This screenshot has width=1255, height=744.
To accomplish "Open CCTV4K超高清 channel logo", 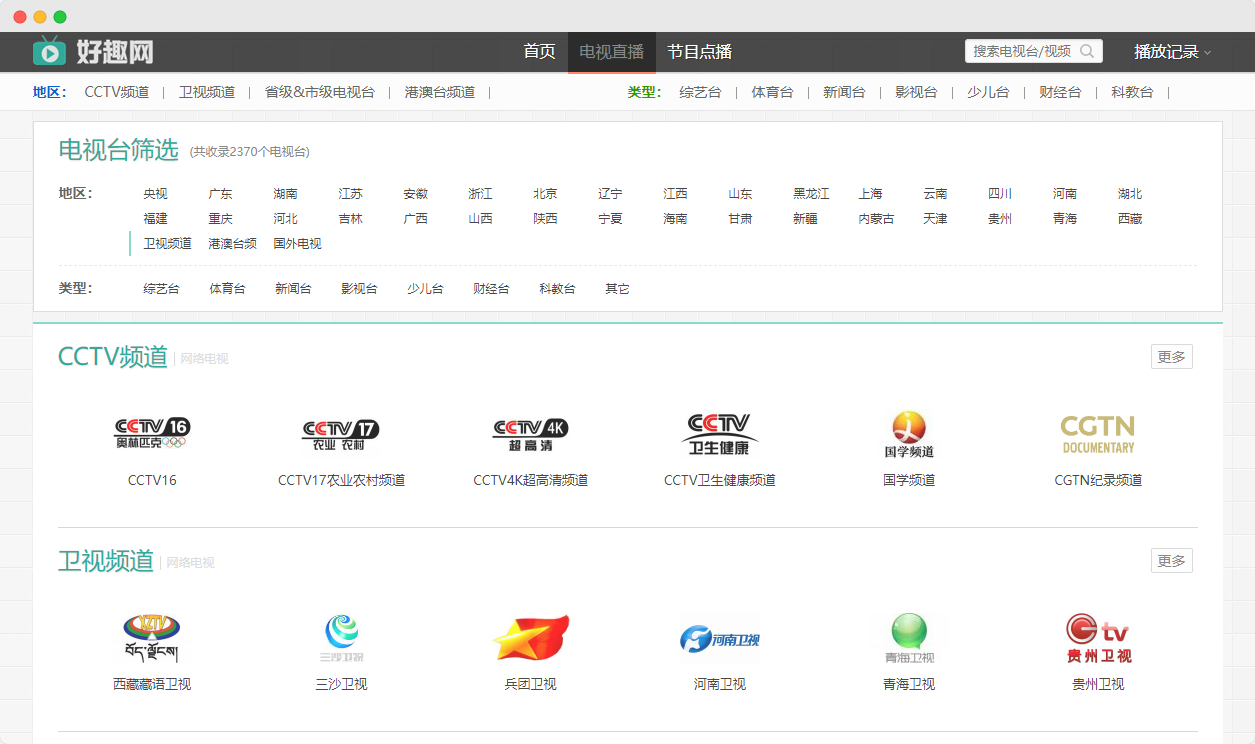I will [530, 434].
